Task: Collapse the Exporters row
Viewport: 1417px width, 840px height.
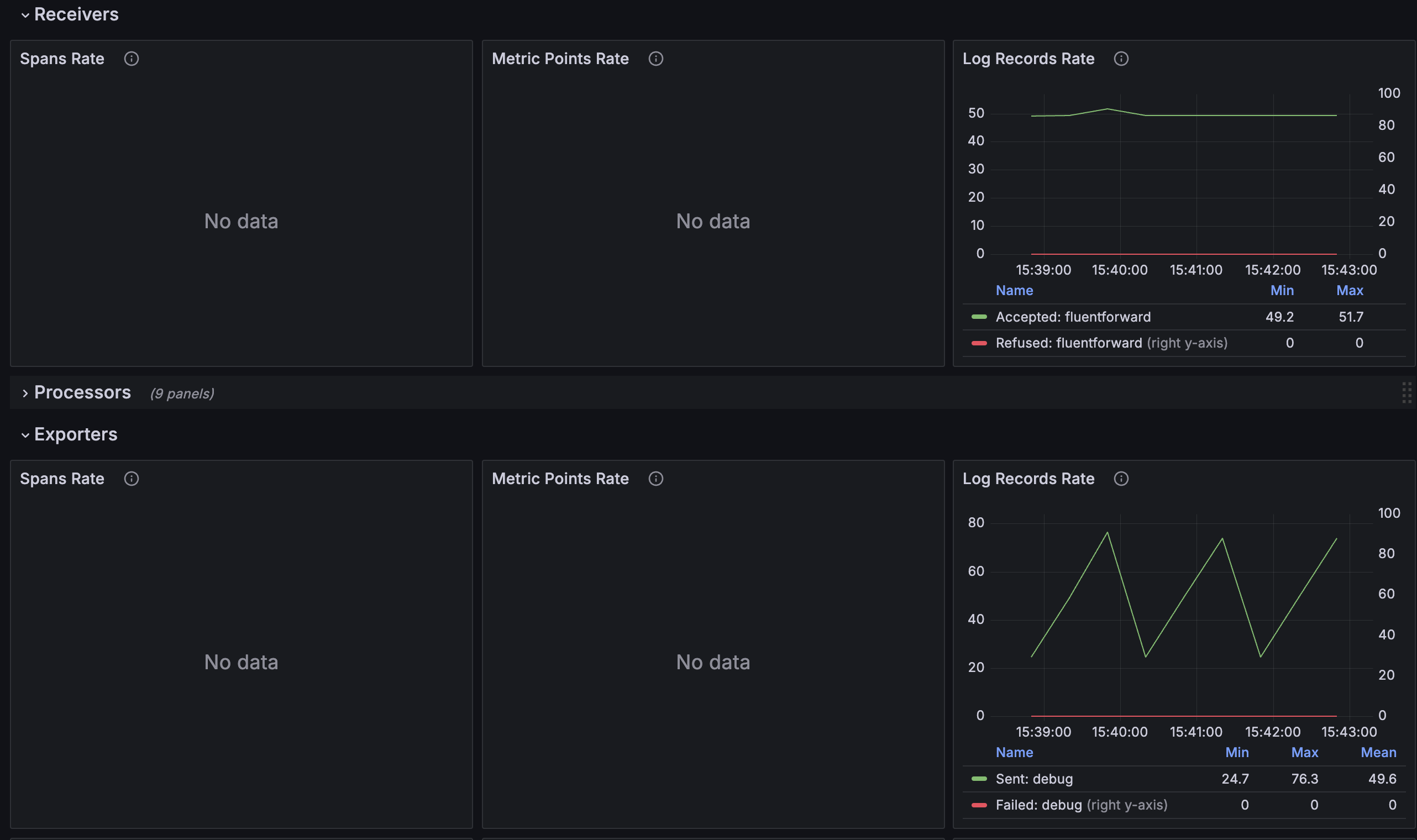Action: coord(25,435)
